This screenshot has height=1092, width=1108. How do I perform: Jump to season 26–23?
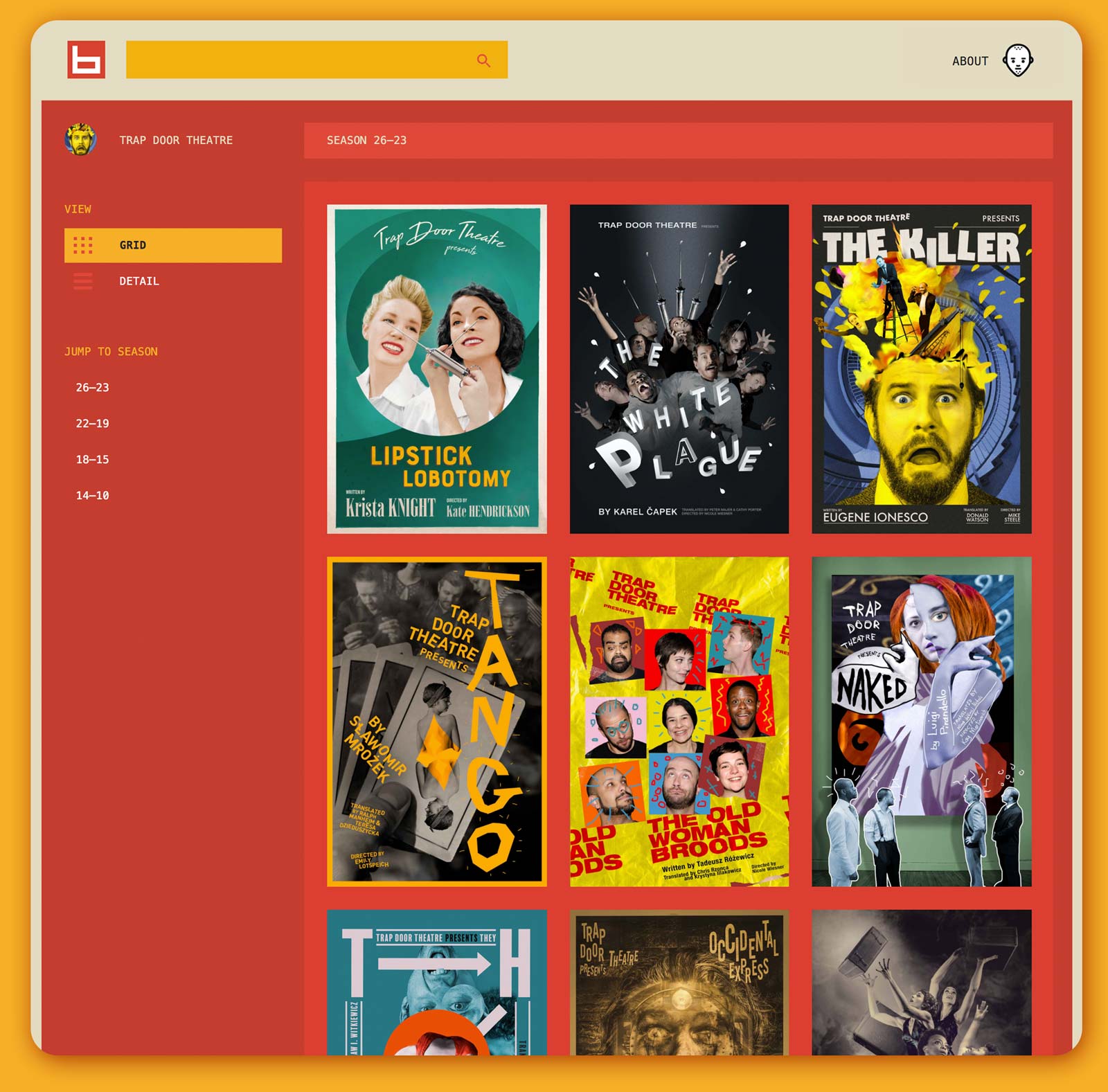[x=93, y=388]
